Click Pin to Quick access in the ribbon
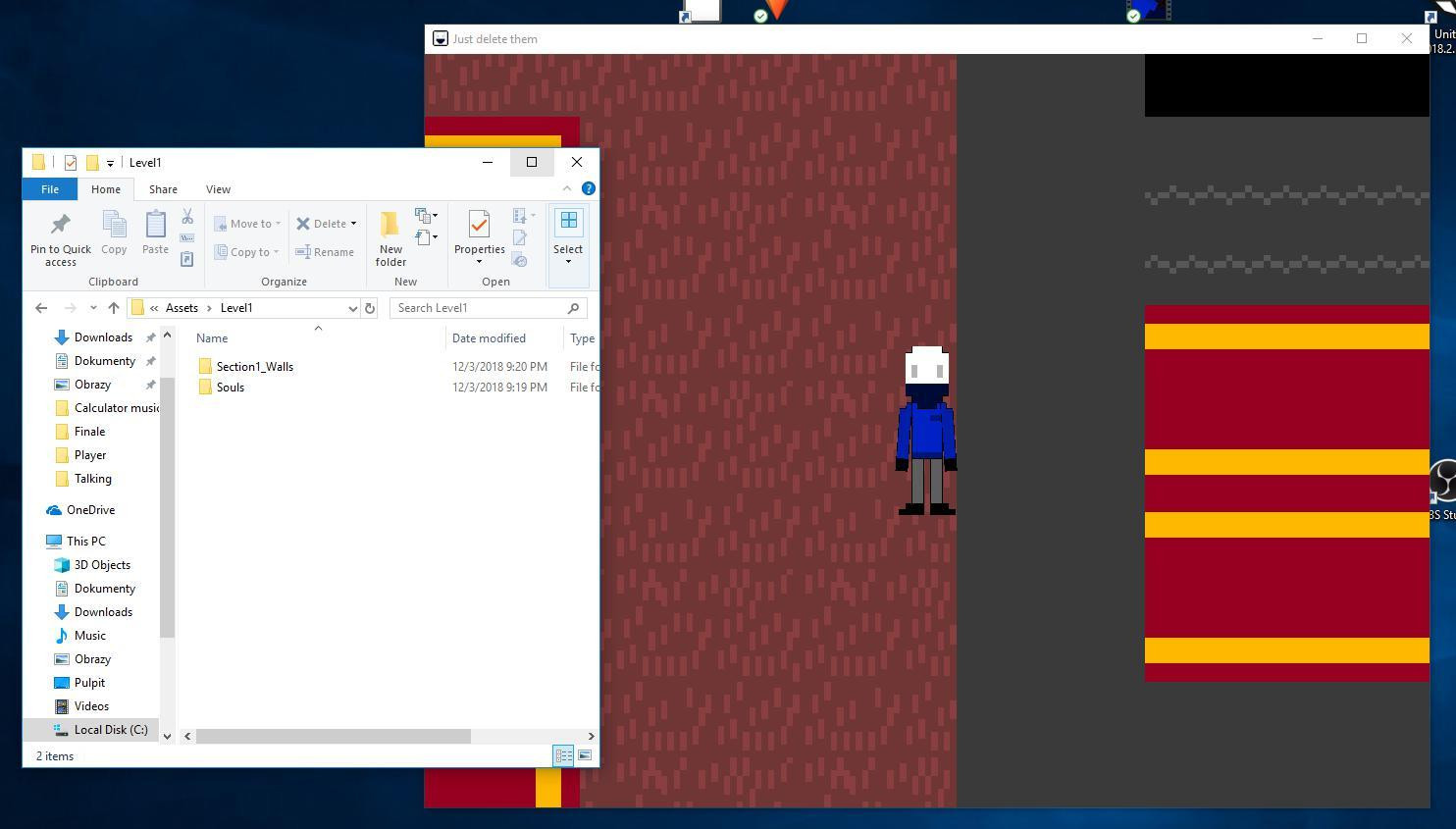Viewport: 1456px width, 829px height. click(x=60, y=238)
